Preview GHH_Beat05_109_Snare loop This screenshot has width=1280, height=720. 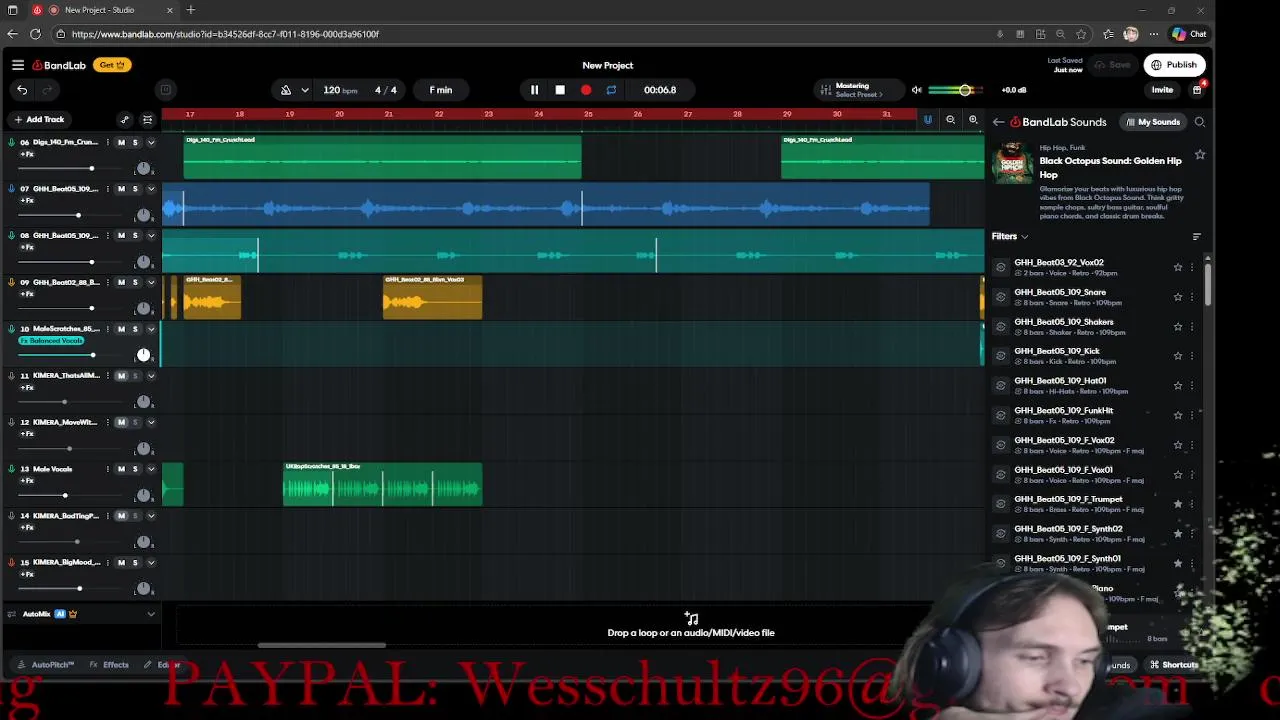(x=1000, y=297)
